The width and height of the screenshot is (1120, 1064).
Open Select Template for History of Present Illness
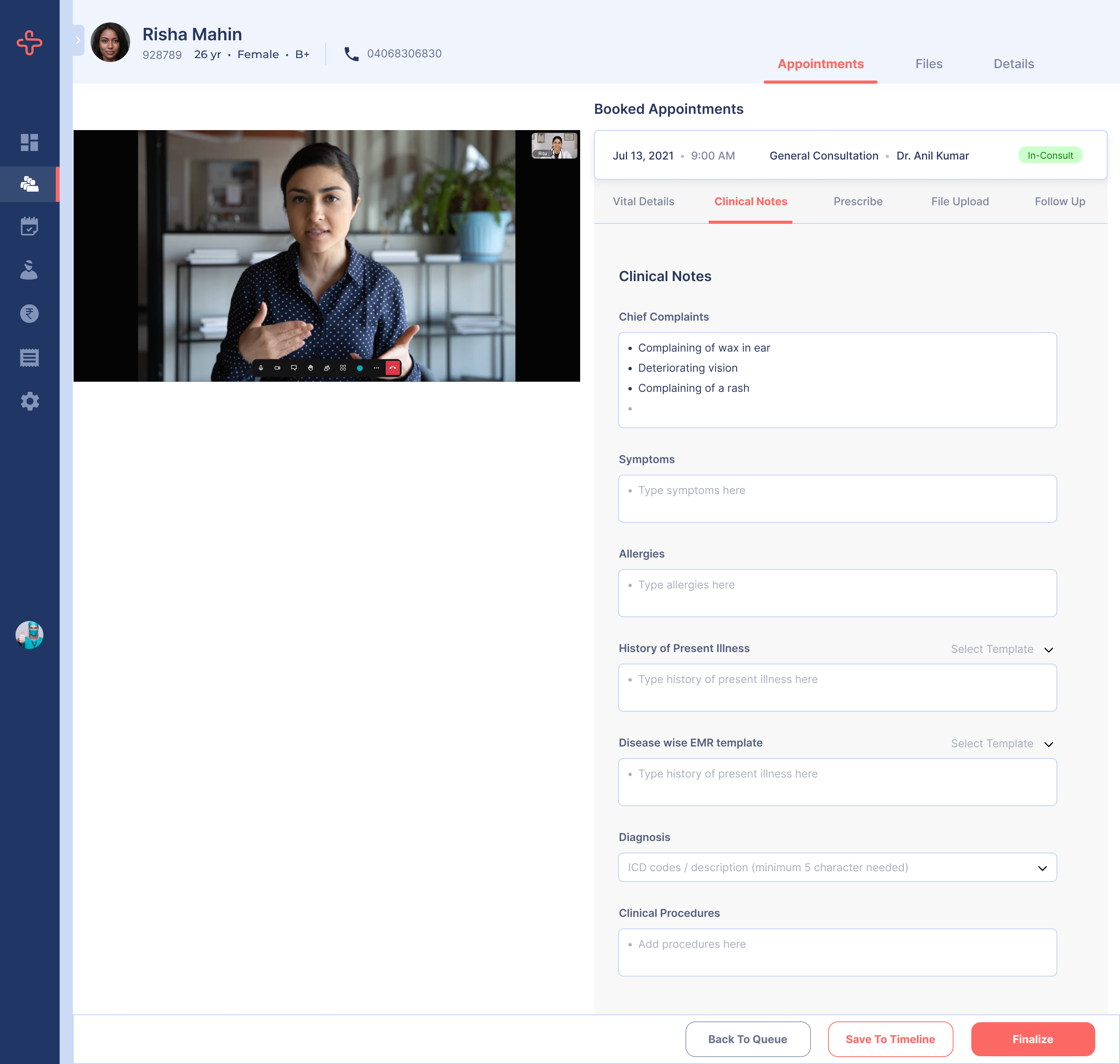(x=1002, y=649)
